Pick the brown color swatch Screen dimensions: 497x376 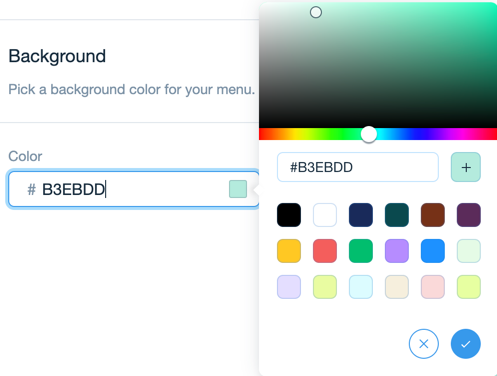click(433, 215)
